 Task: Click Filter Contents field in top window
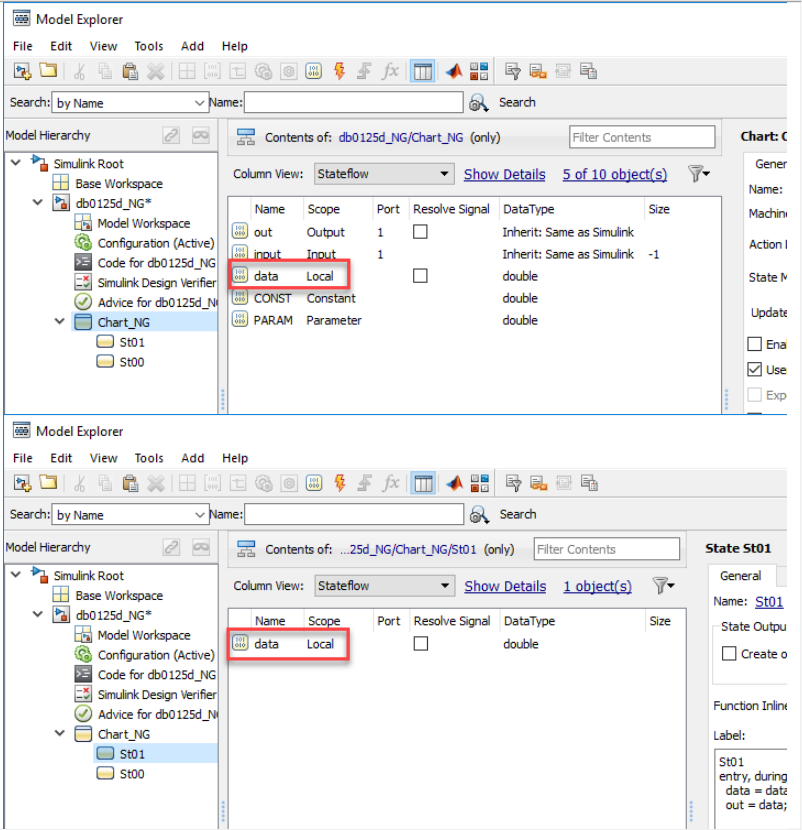(x=642, y=137)
